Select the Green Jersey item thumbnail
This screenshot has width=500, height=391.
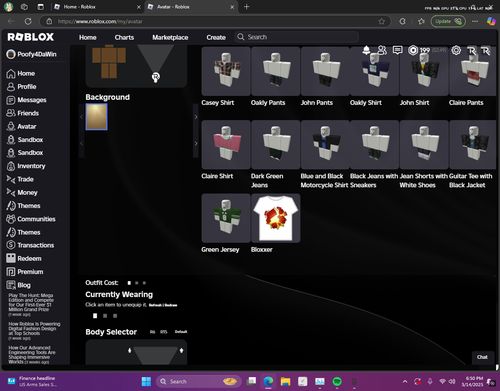pyautogui.click(x=226, y=218)
